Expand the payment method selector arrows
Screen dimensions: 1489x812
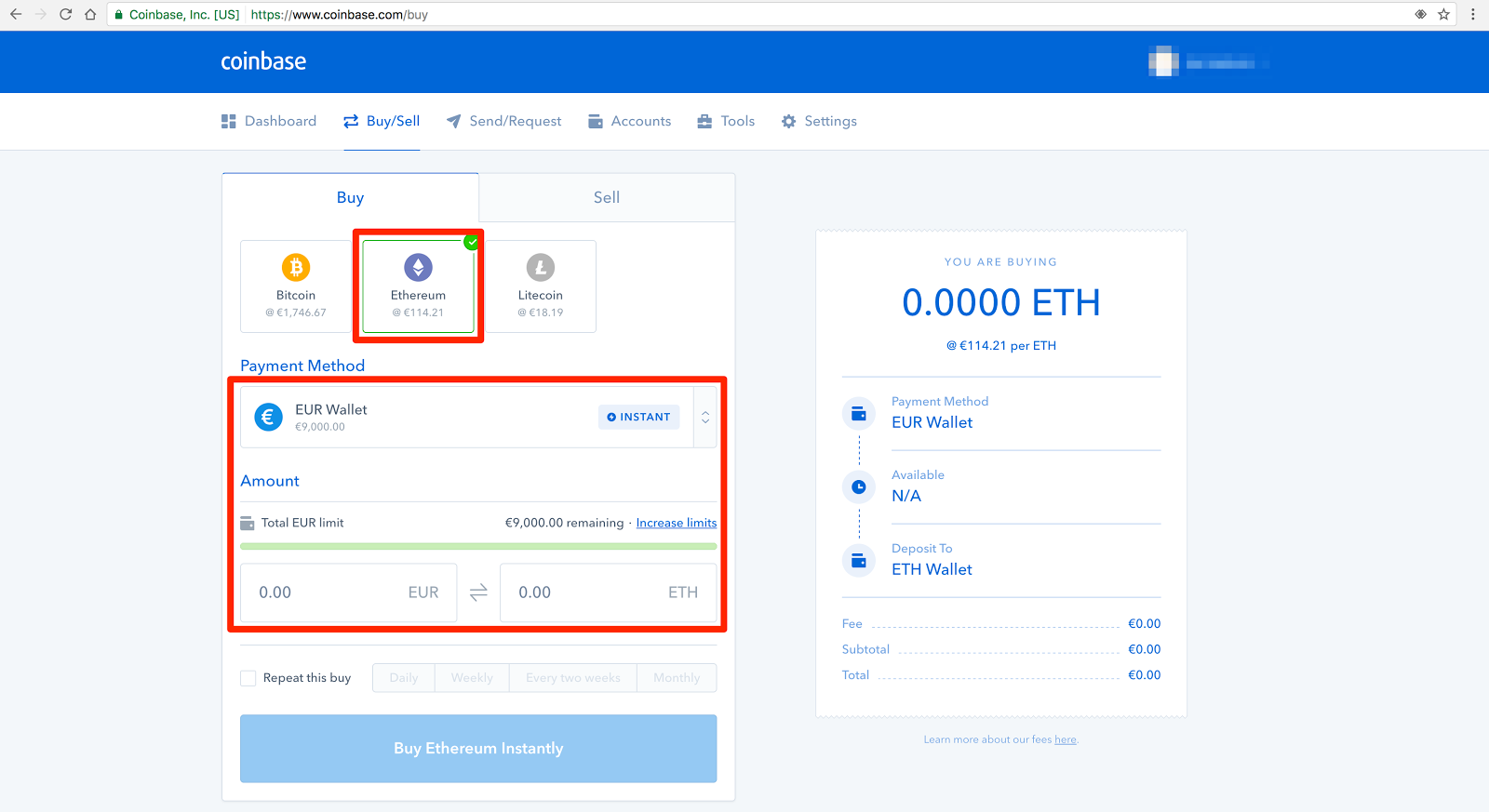click(705, 418)
